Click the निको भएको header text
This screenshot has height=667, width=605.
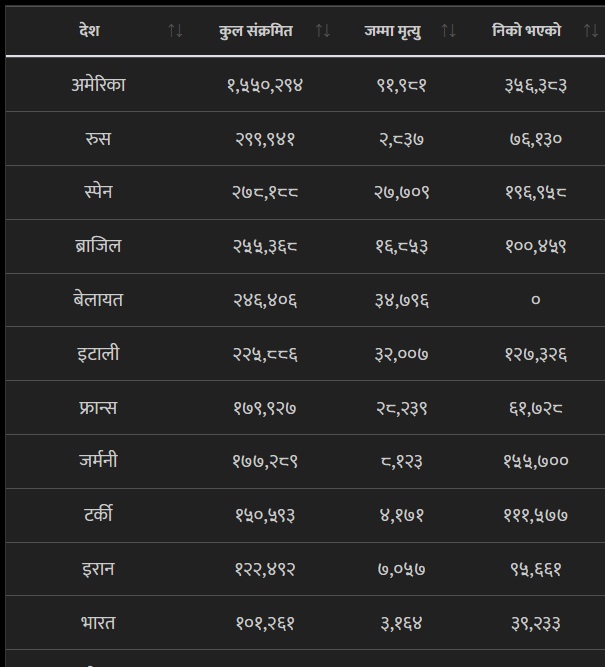(x=527, y=31)
